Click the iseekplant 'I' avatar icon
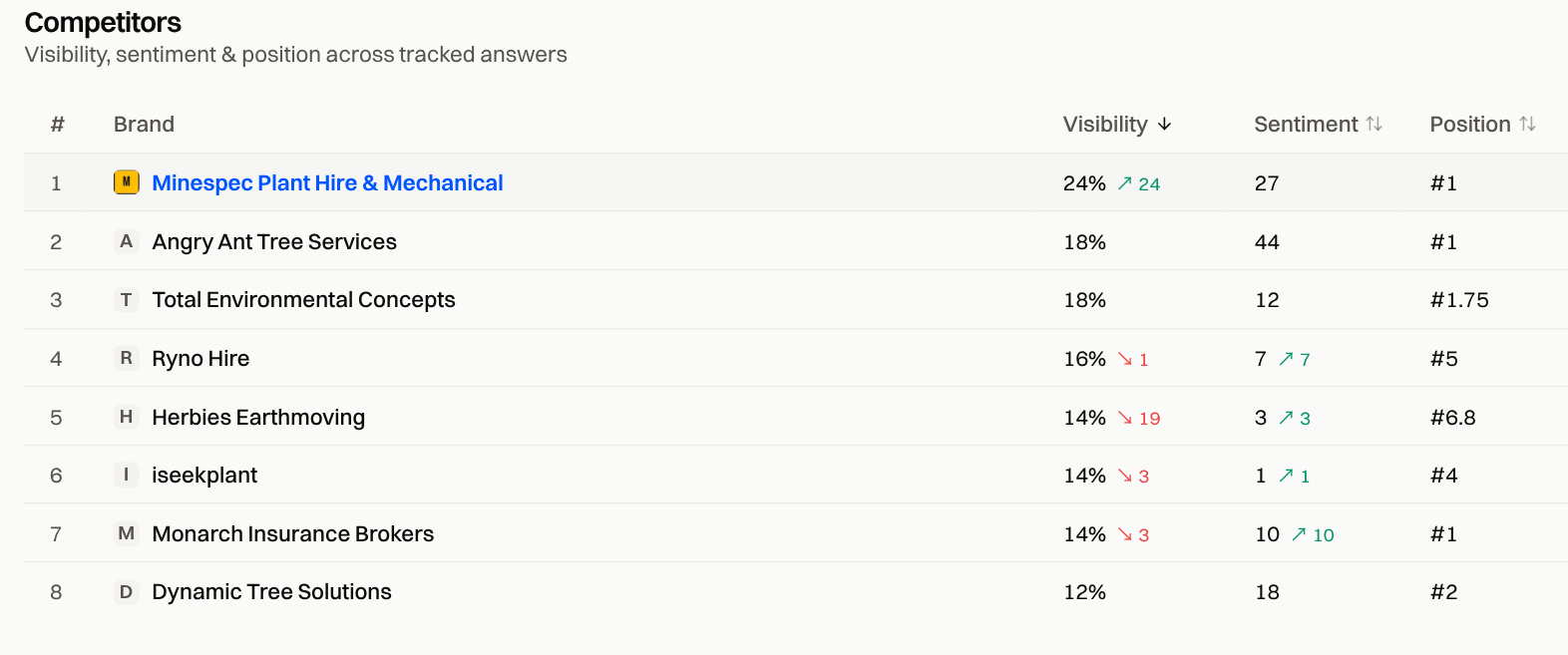This screenshot has height=655, width=1568. [x=126, y=475]
